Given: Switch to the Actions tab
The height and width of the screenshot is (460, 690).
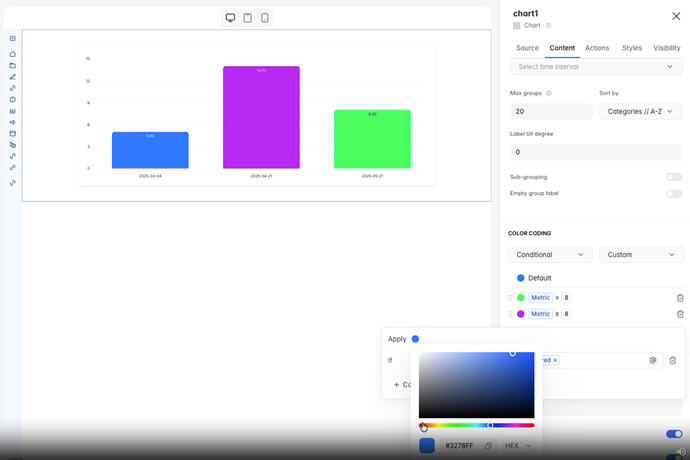Looking at the screenshot, I should pos(597,48).
